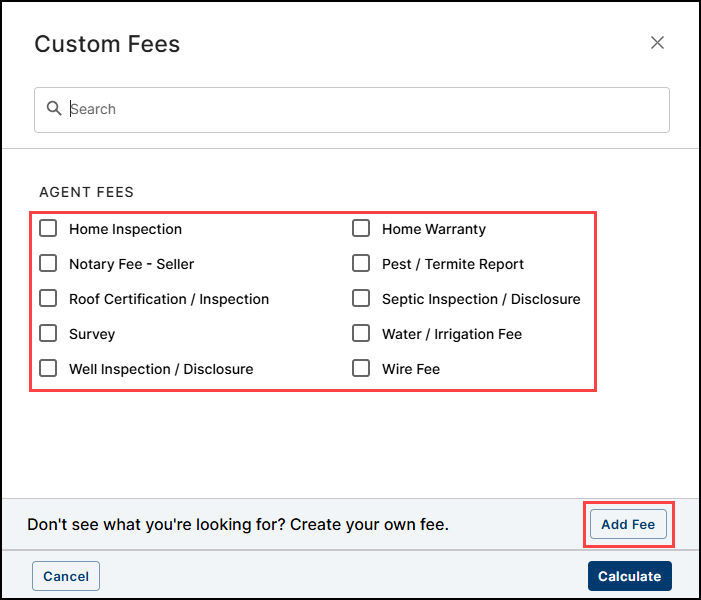Screen dimensions: 701x600
Task: Click the 'Wire Fee' label text
Action: 410,369
